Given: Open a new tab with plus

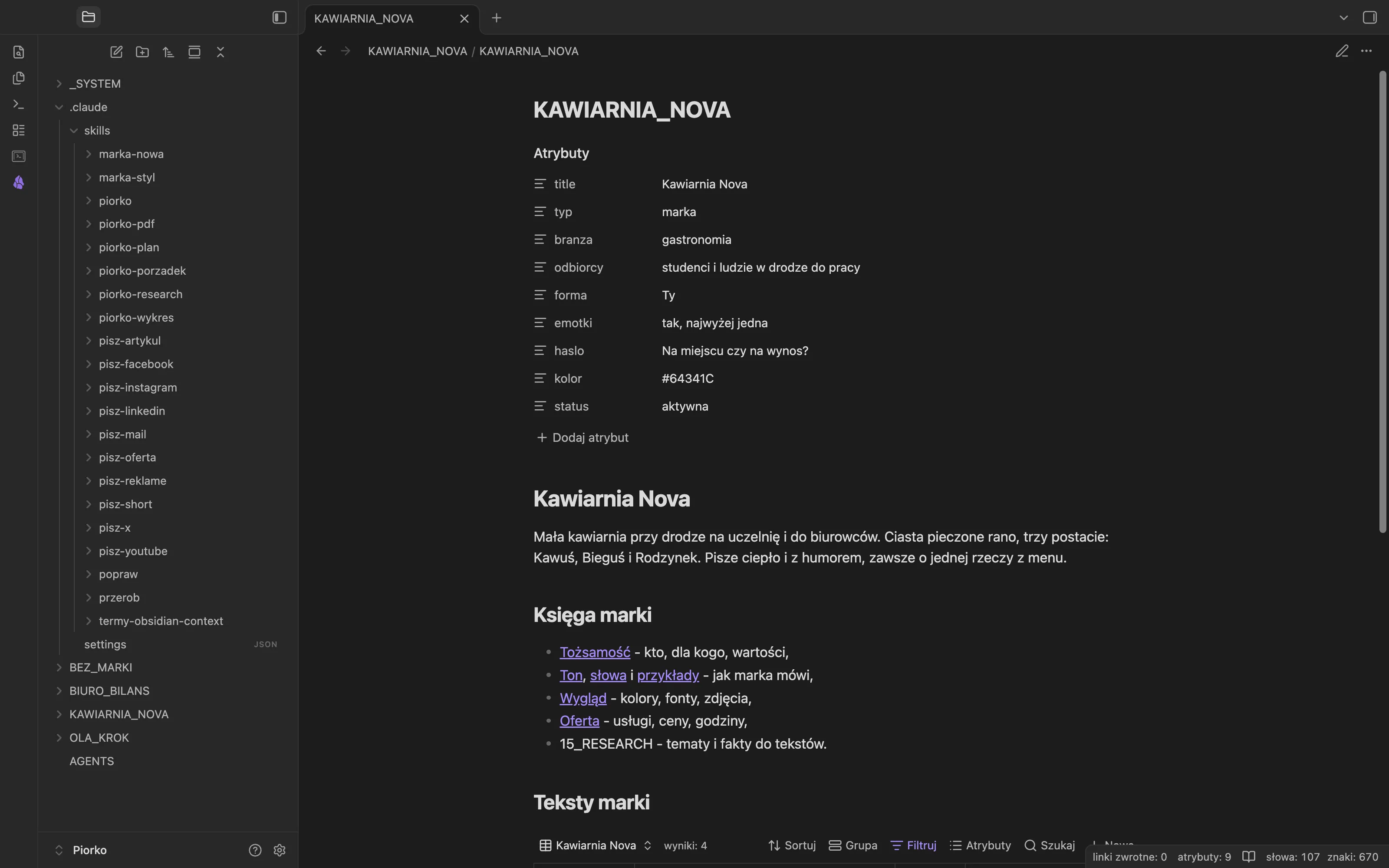Looking at the screenshot, I should 497,18.
